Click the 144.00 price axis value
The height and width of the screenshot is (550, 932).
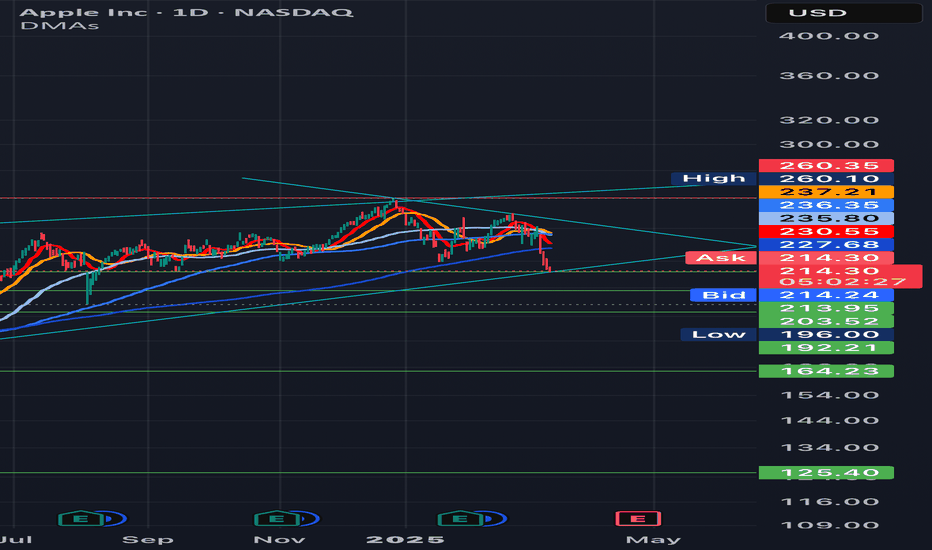829,420
